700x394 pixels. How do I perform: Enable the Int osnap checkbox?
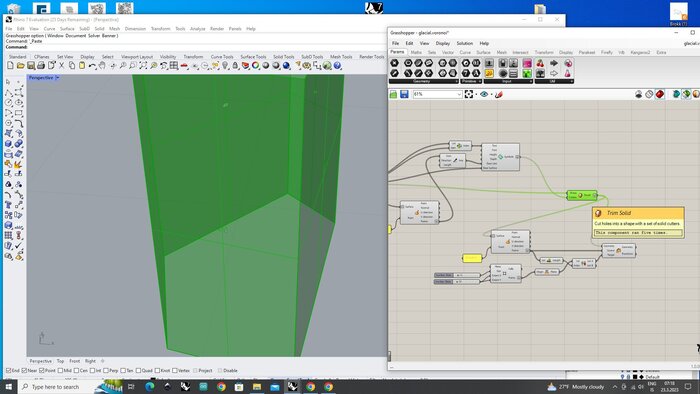[92, 370]
